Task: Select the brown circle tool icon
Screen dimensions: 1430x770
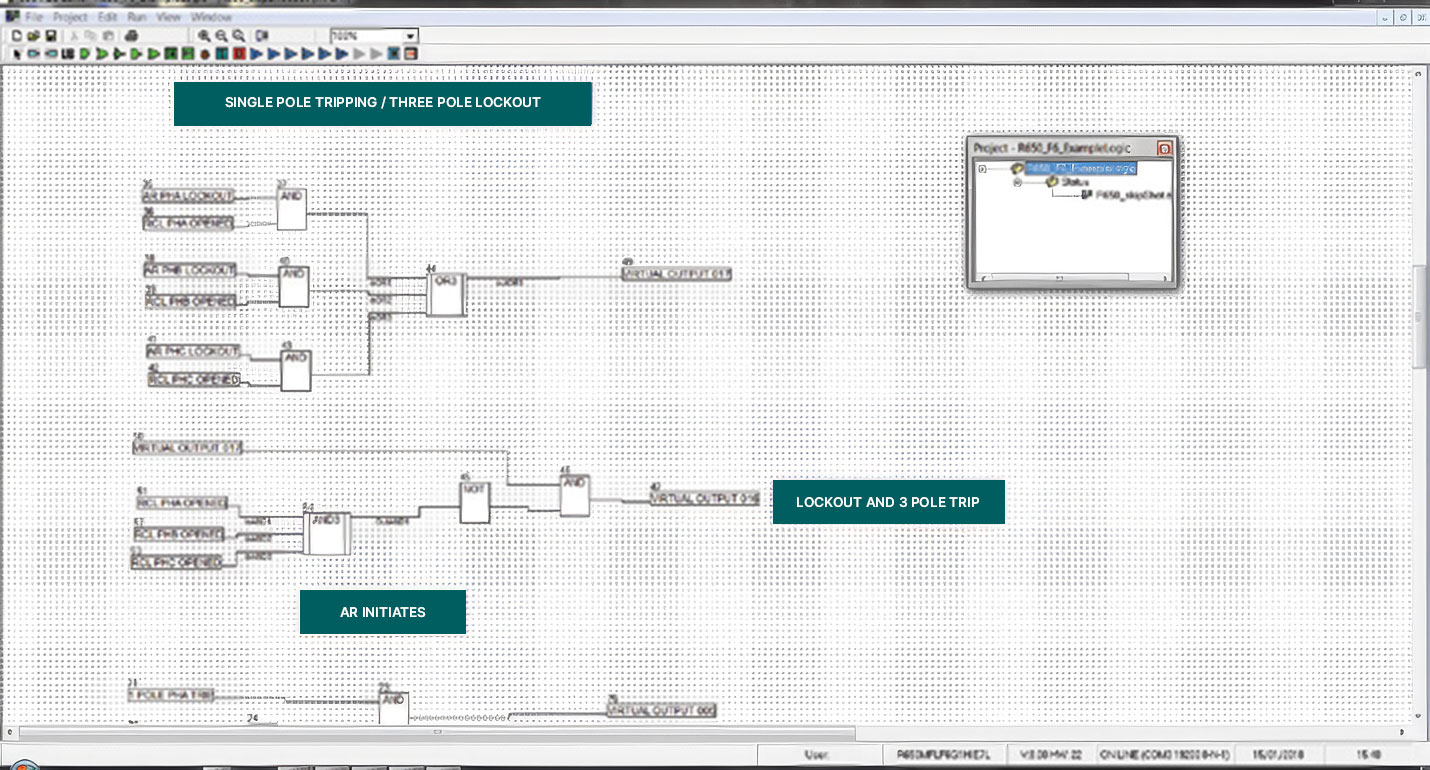Action: tap(204, 53)
